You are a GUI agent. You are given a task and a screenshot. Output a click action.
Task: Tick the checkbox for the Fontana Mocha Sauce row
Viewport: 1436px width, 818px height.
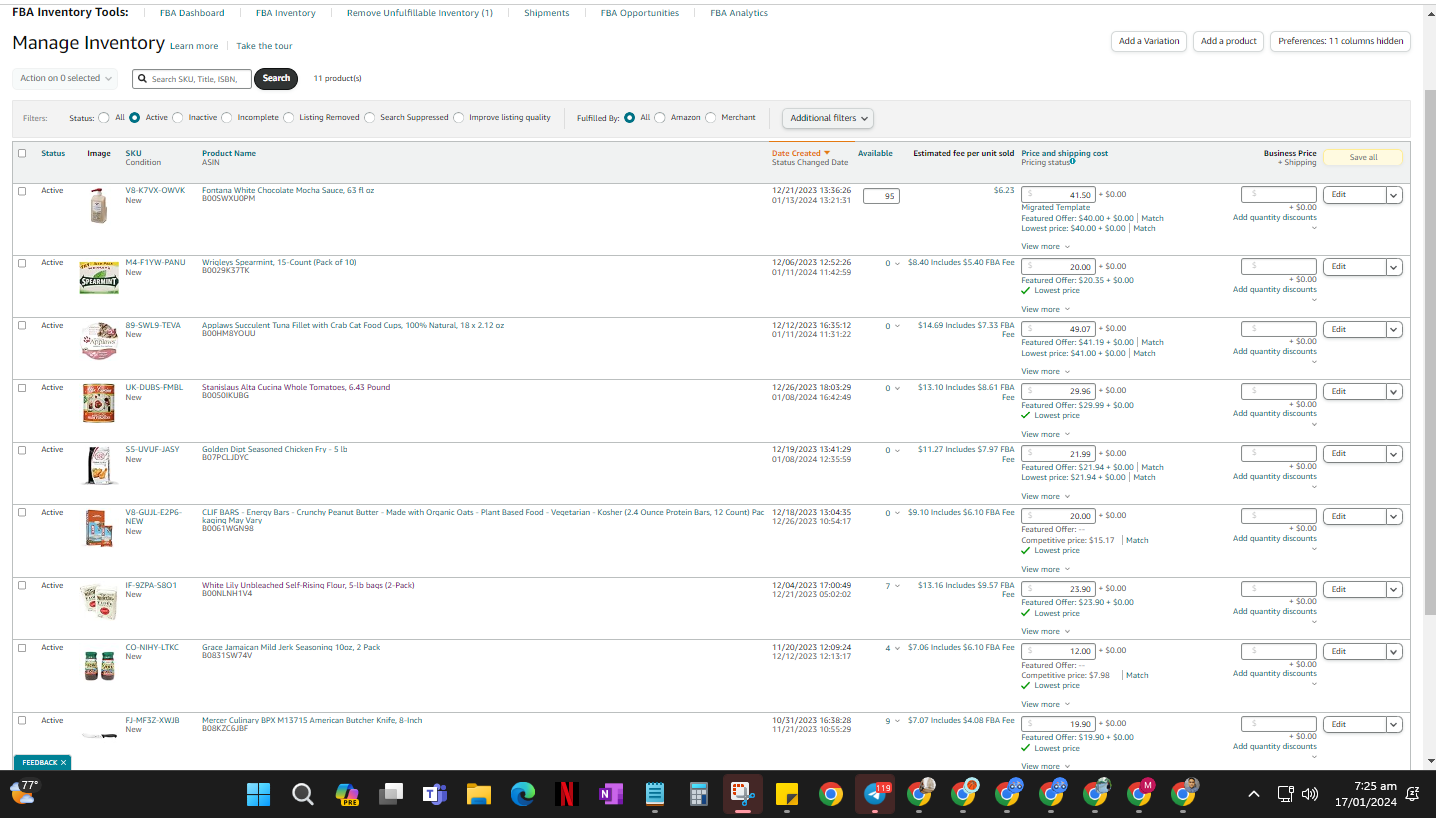coord(22,190)
